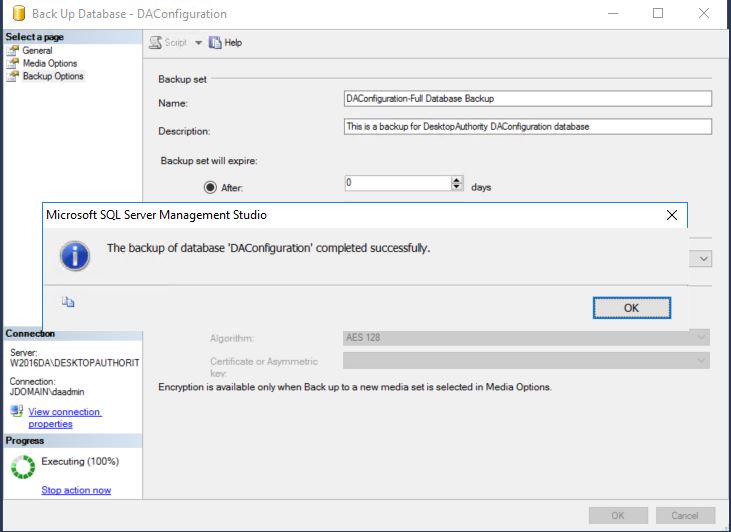
Task: Click the expiration days spinner arrows
Action: (x=458, y=184)
